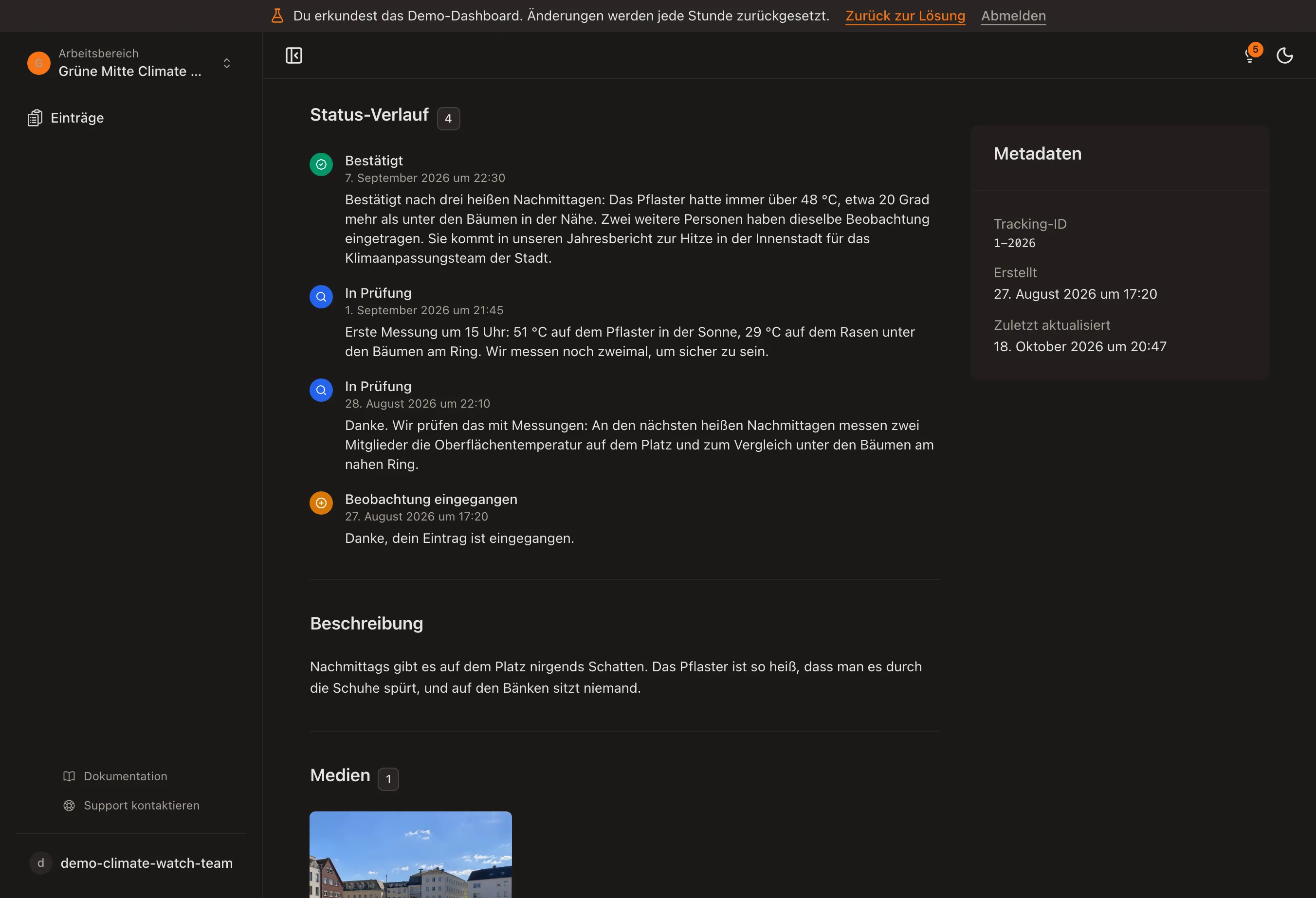This screenshot has width=1316, height=898.
Task: Click the Beobachtung eingegangen title
Action: click(431, 499)
